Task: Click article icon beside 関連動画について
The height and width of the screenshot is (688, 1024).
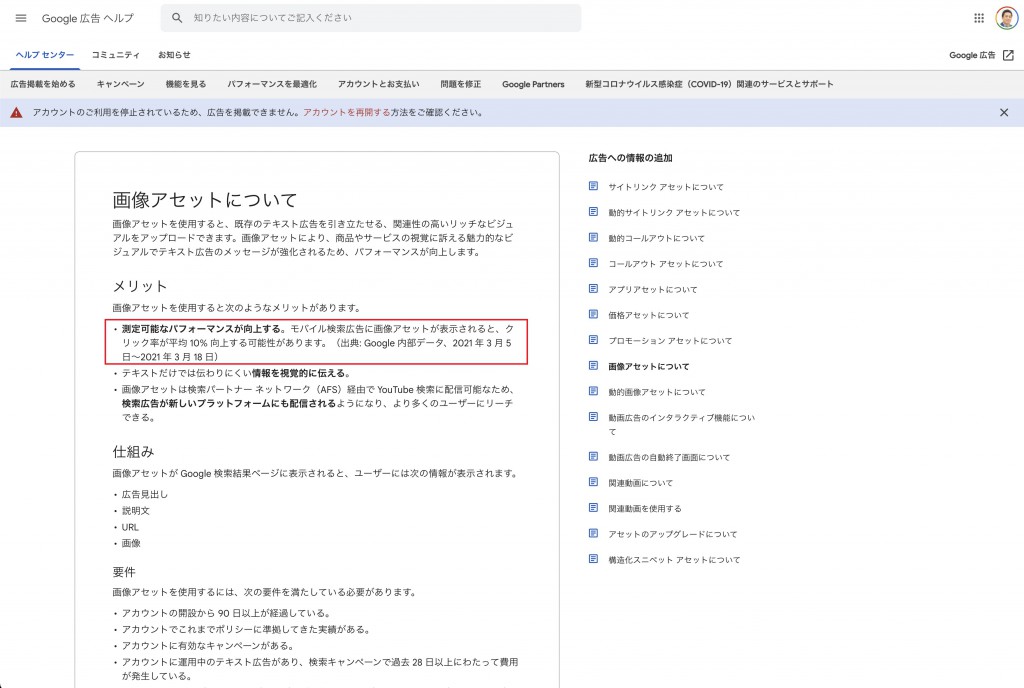Action: click(x=593, y=482)
